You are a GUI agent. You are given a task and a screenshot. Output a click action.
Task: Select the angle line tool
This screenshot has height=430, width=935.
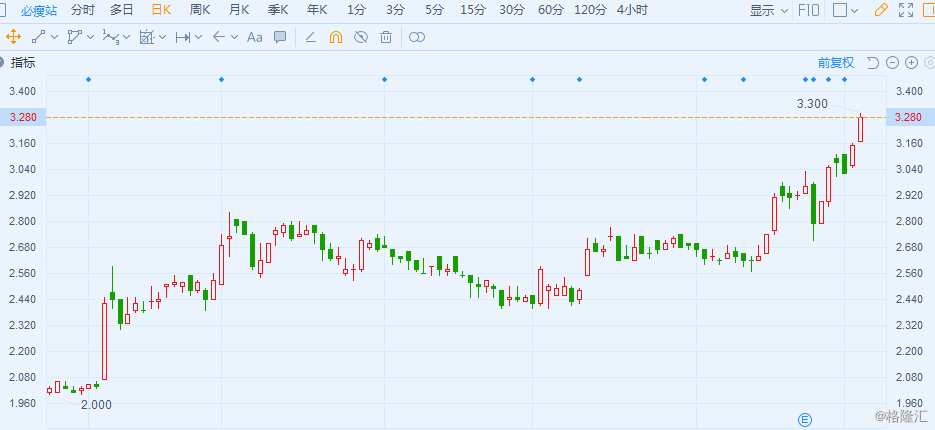coord(311,37)
